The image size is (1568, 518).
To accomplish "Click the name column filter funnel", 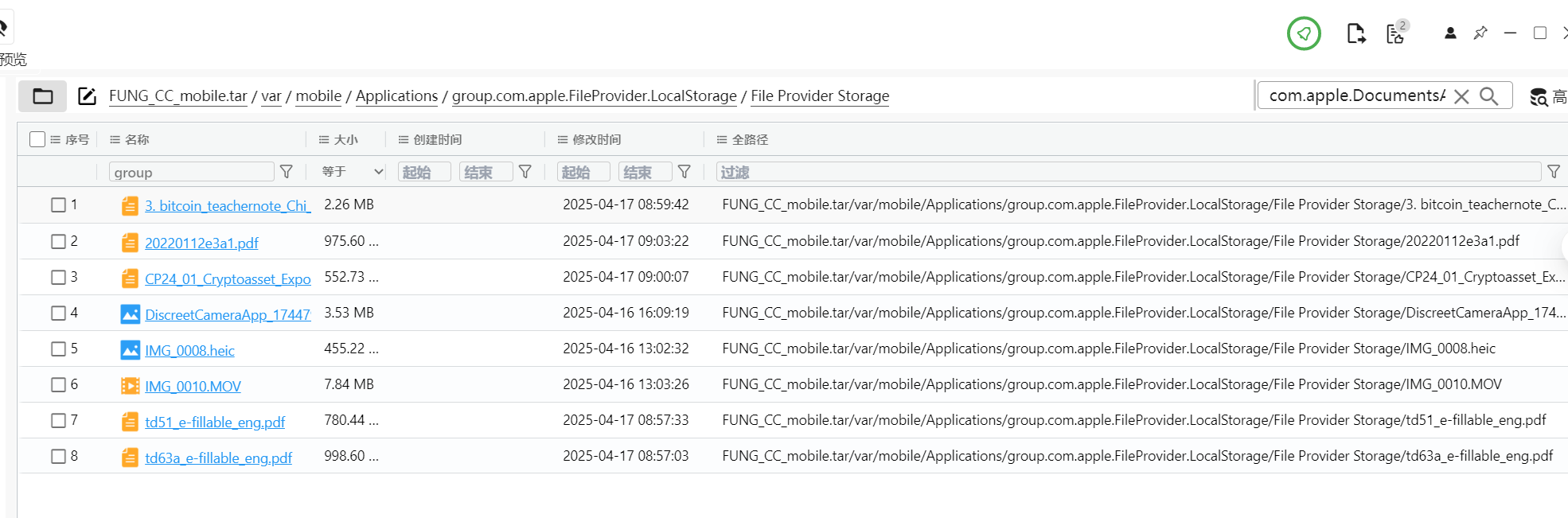I will coord(287,172).
